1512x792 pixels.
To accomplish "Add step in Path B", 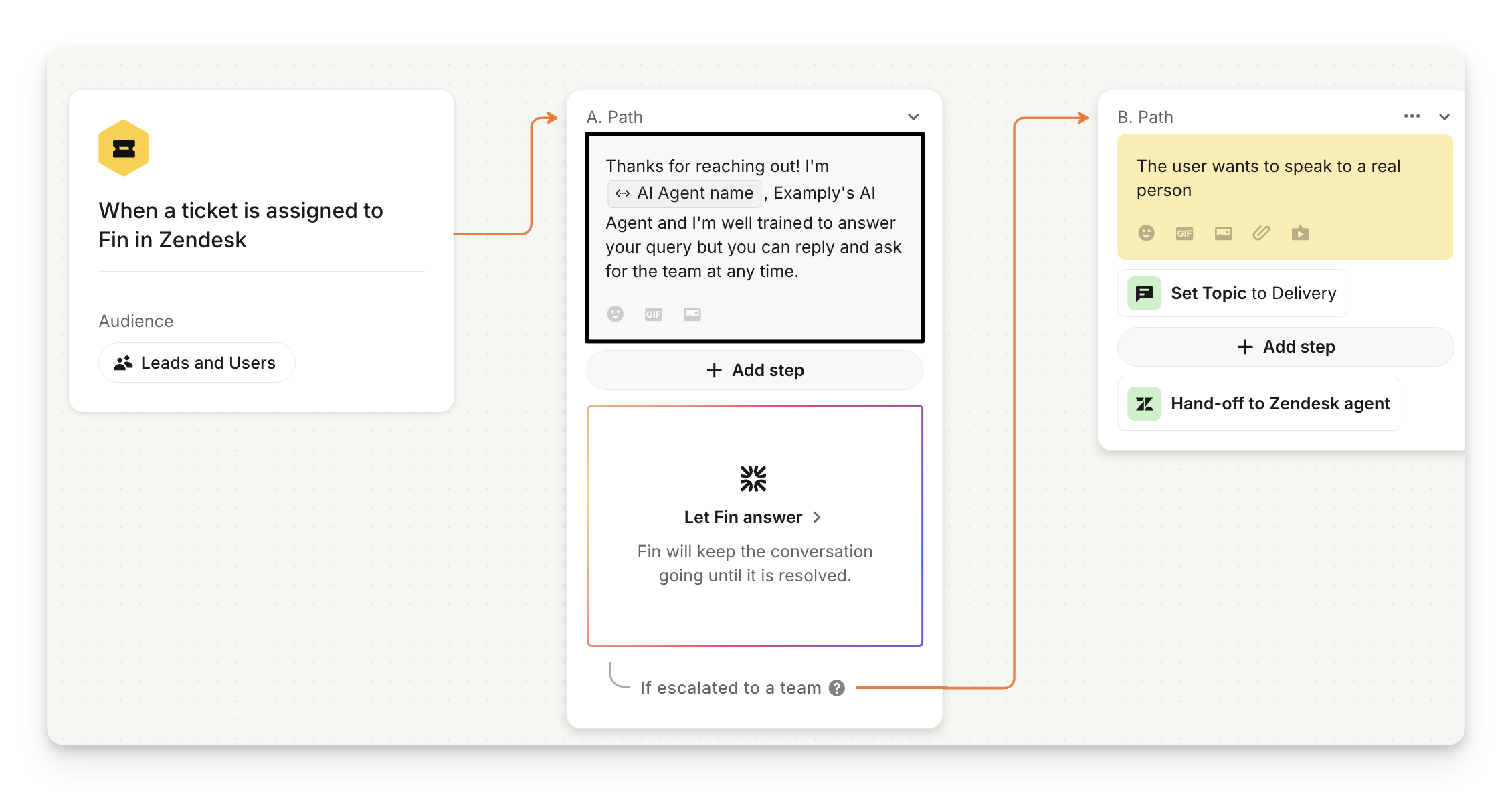I will (x=1285, y=346).
